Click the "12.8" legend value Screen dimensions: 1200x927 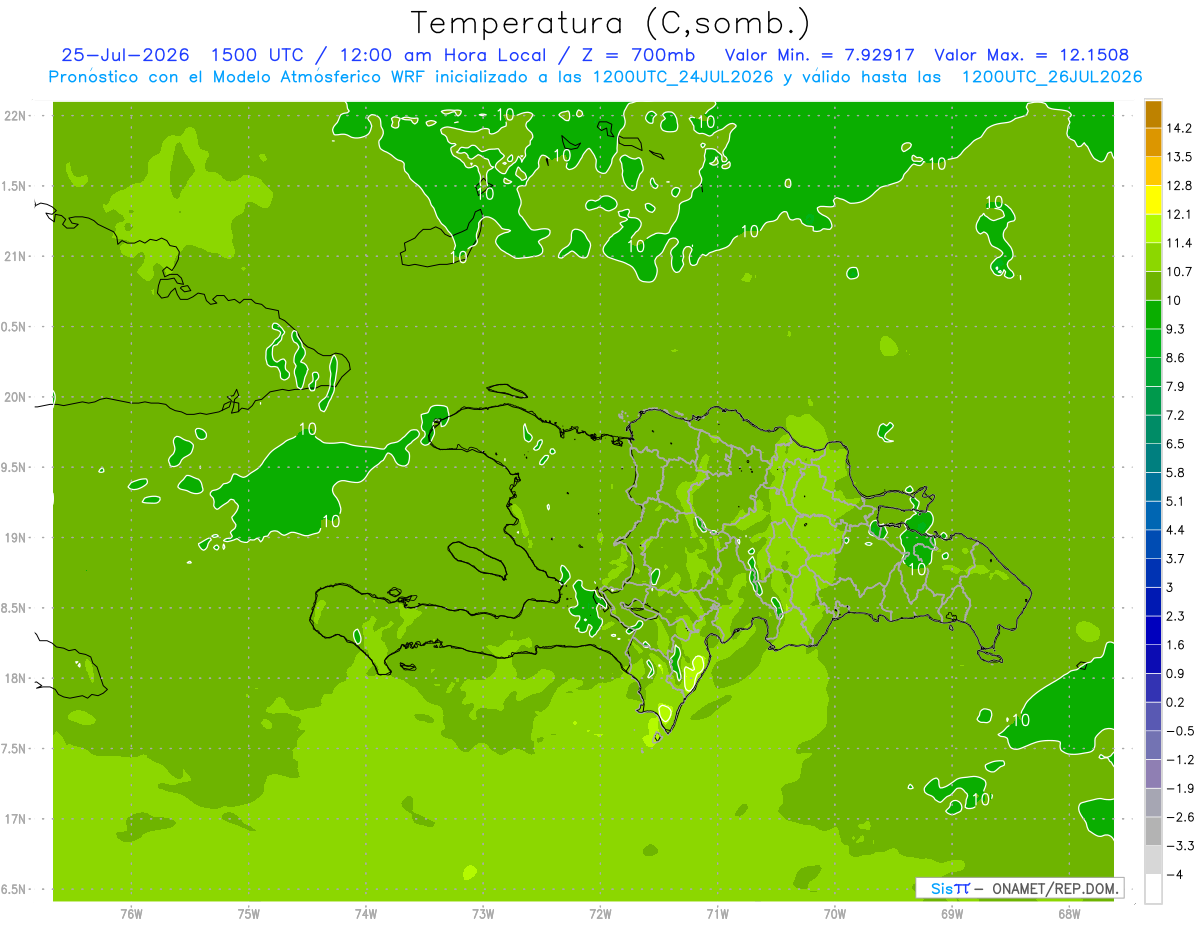click(x=1179, y=186)
